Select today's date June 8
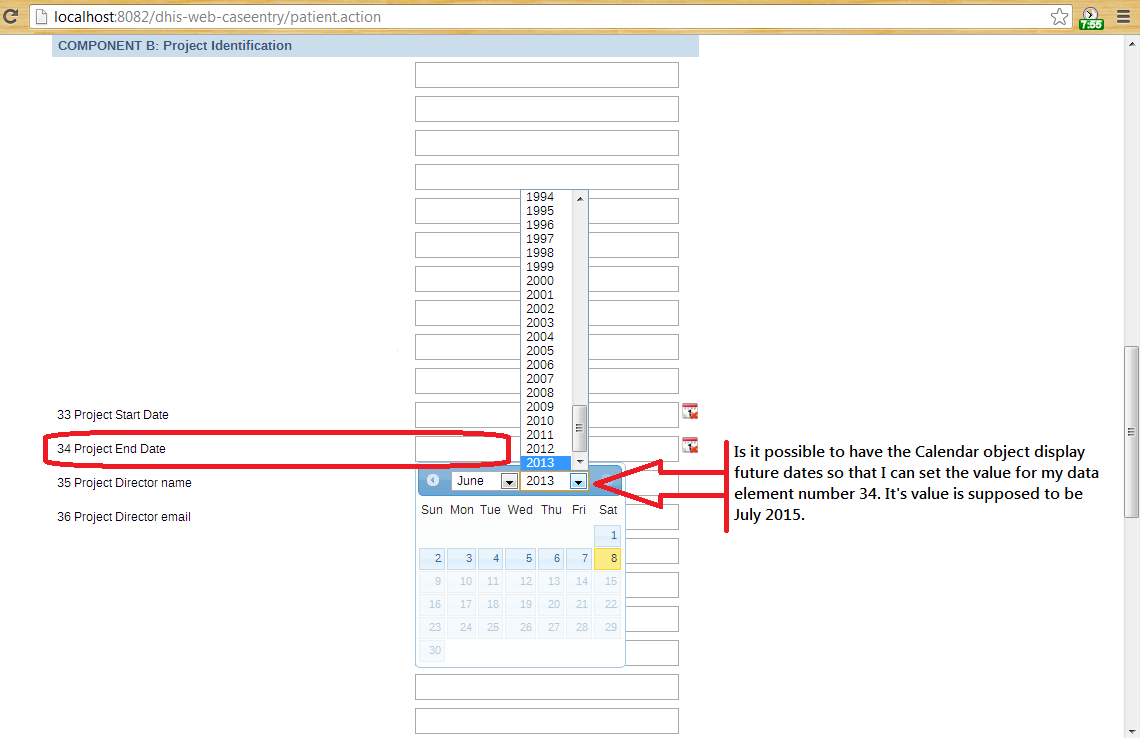Image resolution: width=1140 pixels, height=738 pixels. [607, 558]
